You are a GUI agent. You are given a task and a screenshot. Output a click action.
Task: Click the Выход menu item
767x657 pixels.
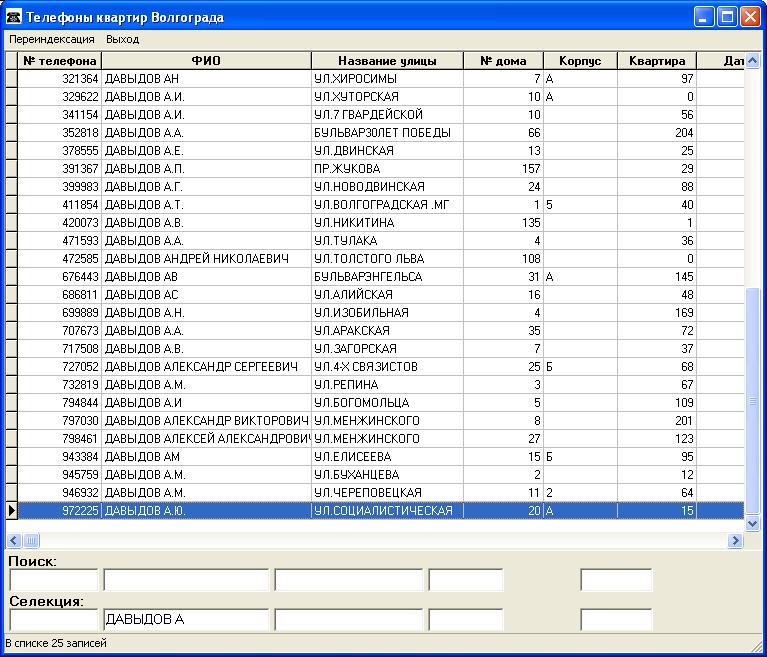pyautogui.click(x=122, y=39)
